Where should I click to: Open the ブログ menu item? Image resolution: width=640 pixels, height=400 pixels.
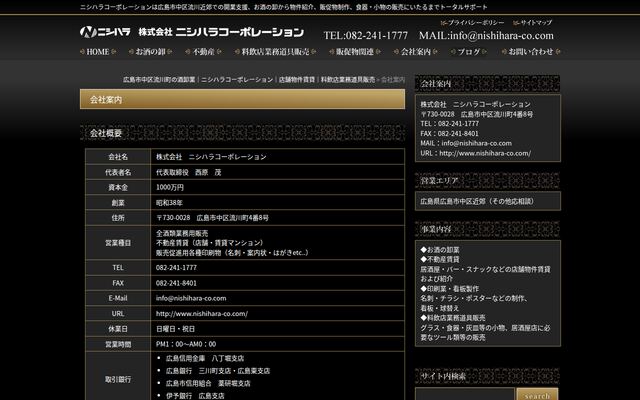(x=469, y=52)
